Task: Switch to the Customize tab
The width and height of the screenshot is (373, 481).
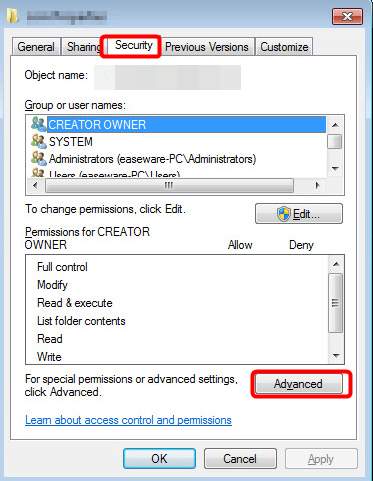Action: click(x=284, y=47)
